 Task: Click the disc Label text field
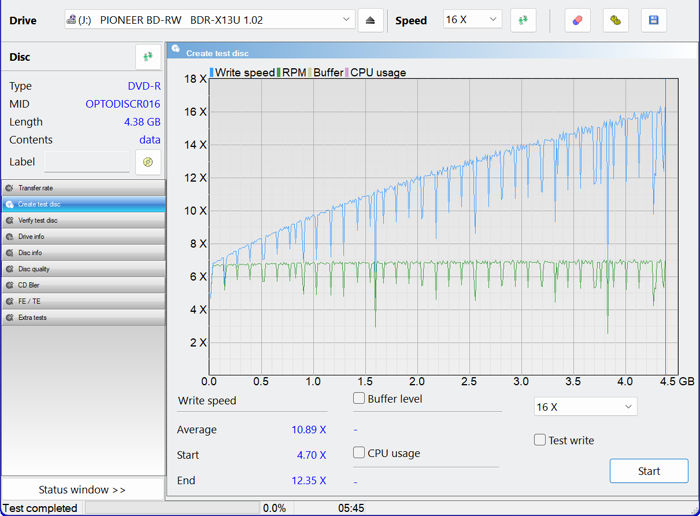(x=86, y=162)
